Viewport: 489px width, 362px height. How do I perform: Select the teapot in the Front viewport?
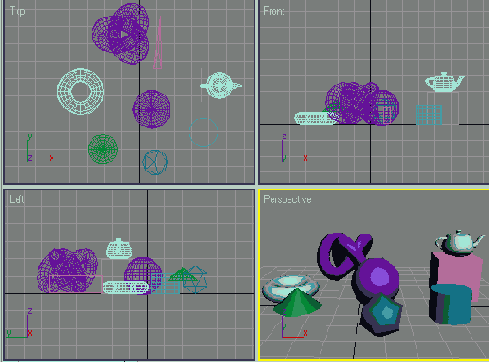[x=444, y=82]
